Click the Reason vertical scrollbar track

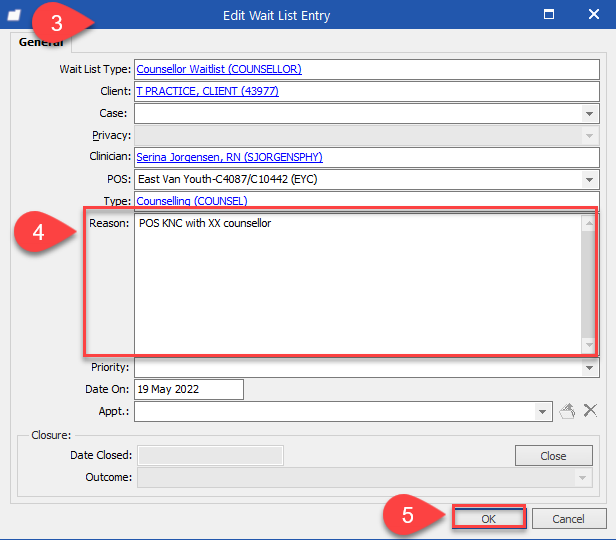(x=589, y=284)
